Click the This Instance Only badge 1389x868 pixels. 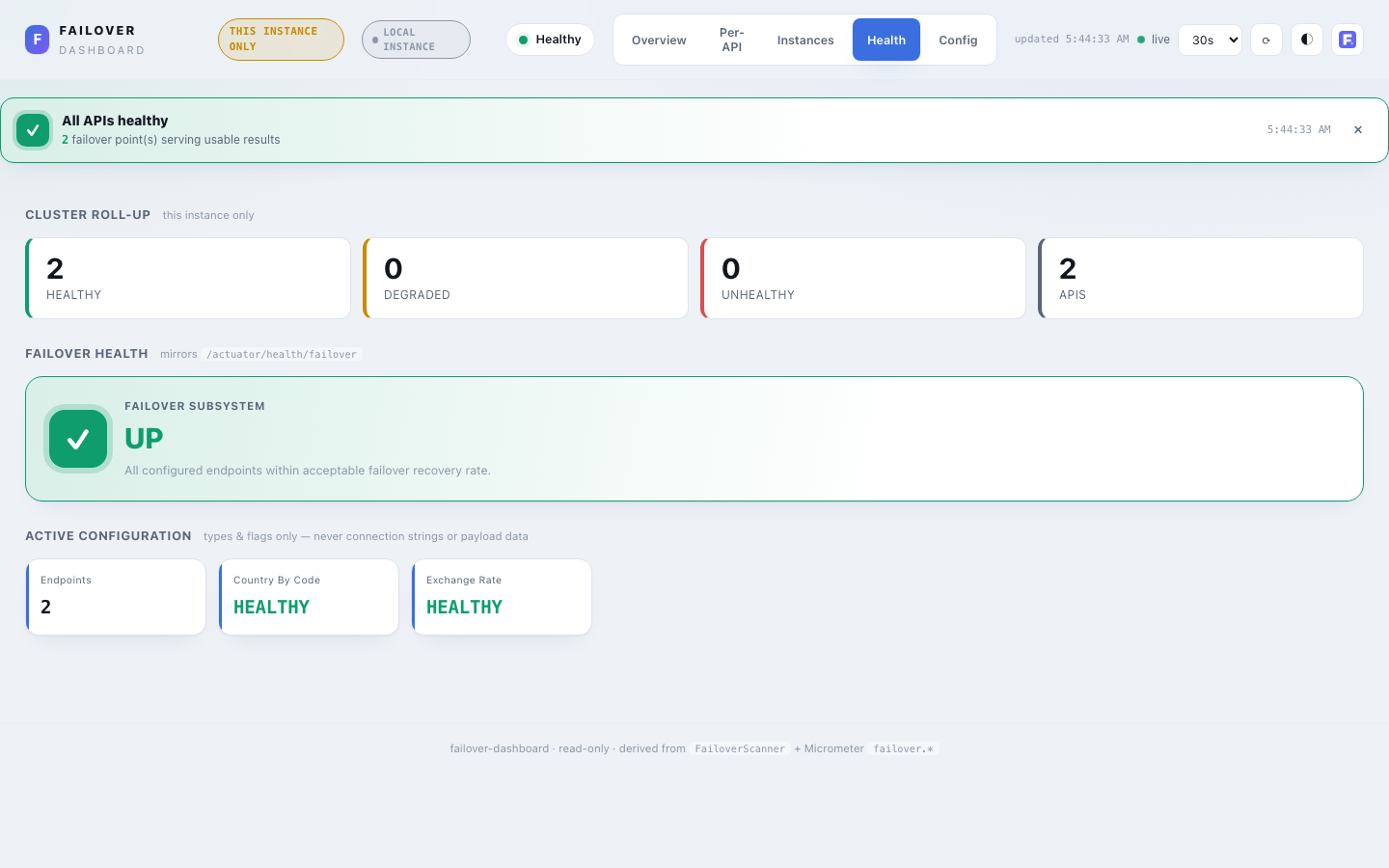click(281, 40)
